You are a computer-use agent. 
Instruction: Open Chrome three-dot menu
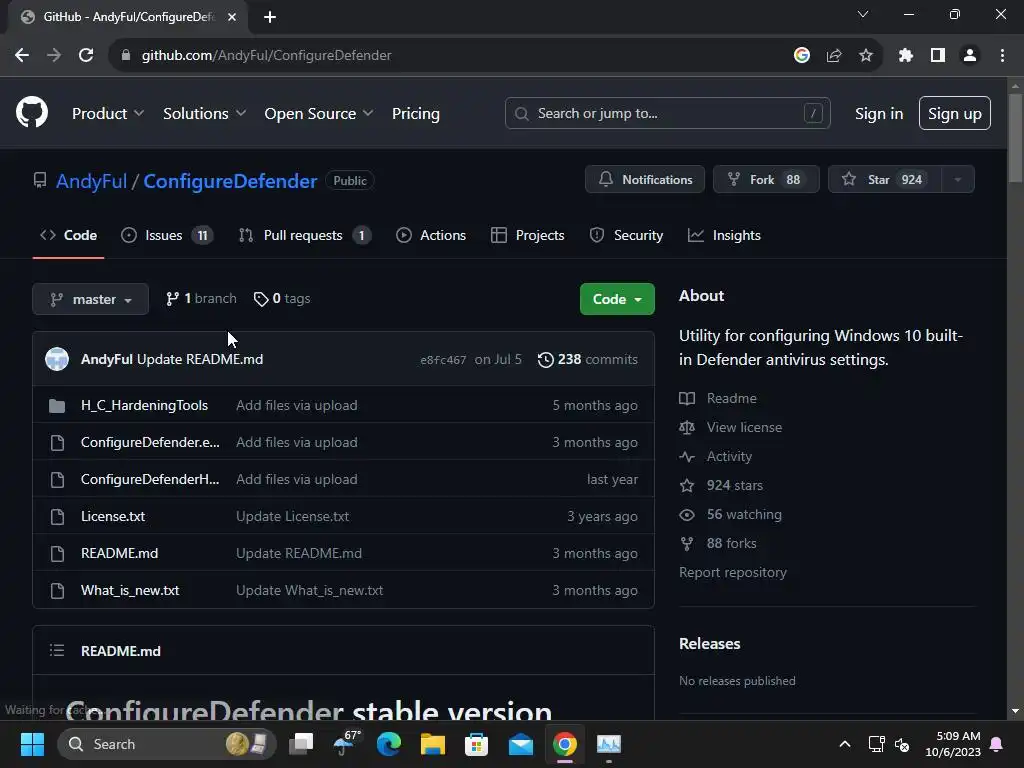1002,56
